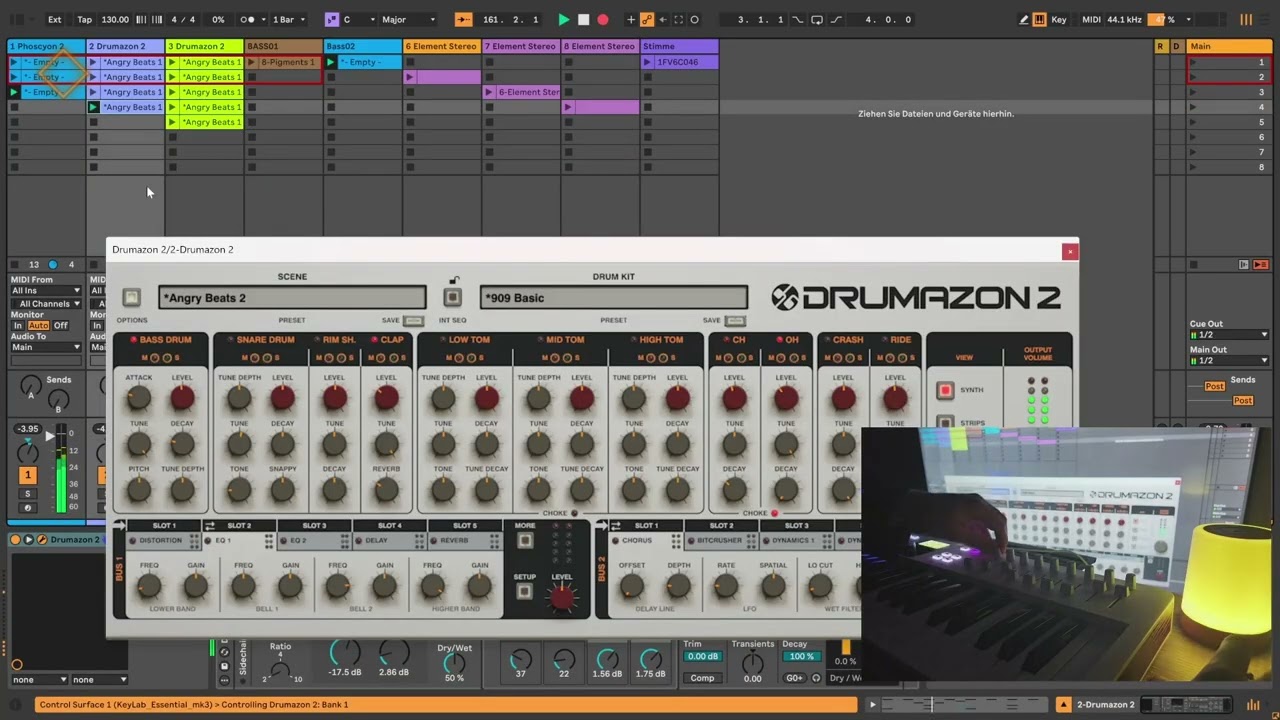Screen dimensions: 1280x720
Task: Select the Stimme track header
Action: click(679, 46)
